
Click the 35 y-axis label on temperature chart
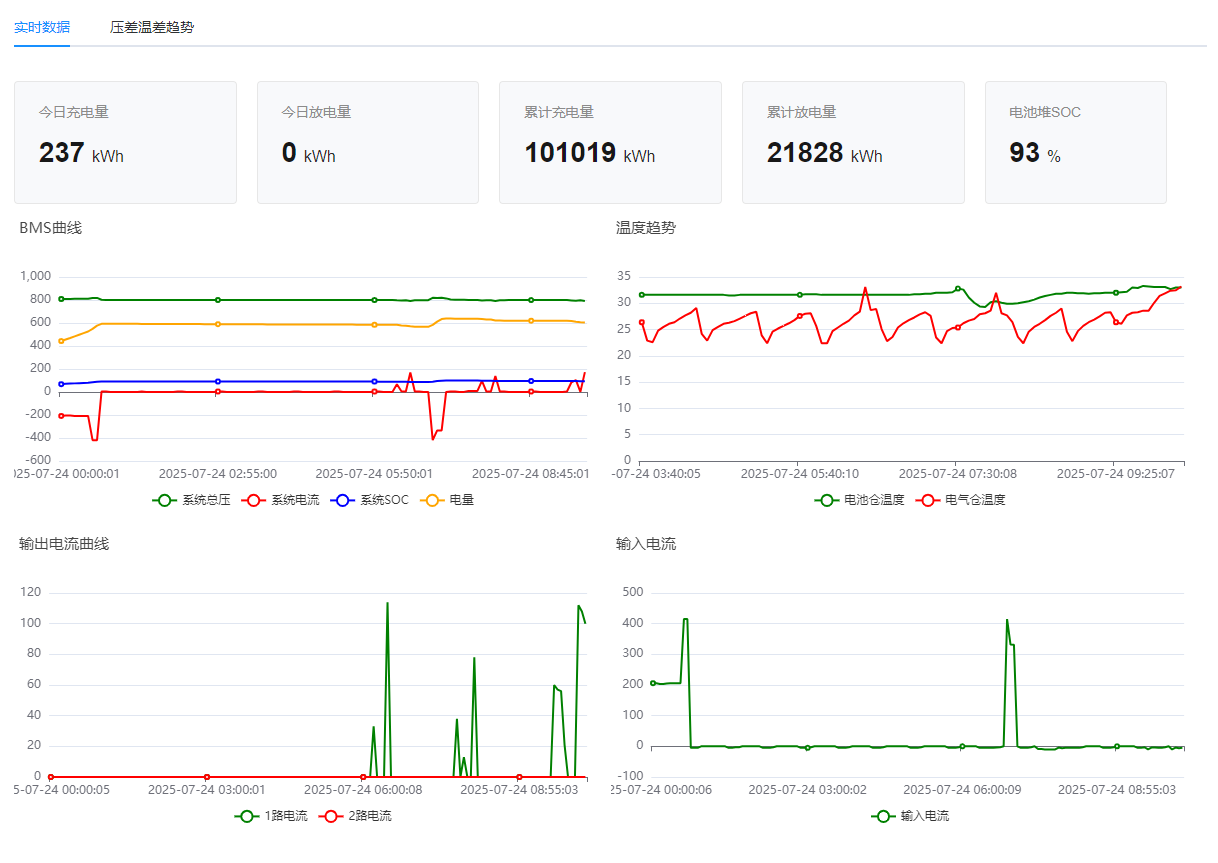coord(623,276)
